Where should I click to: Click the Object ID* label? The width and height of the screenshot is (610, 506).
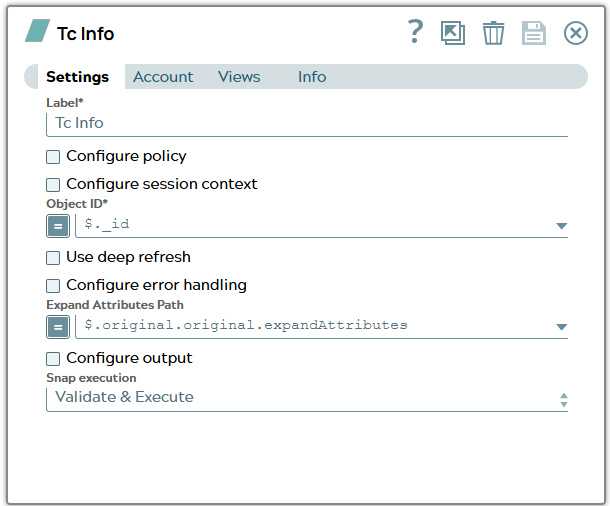pyautogui.click(x=77, y=203)
